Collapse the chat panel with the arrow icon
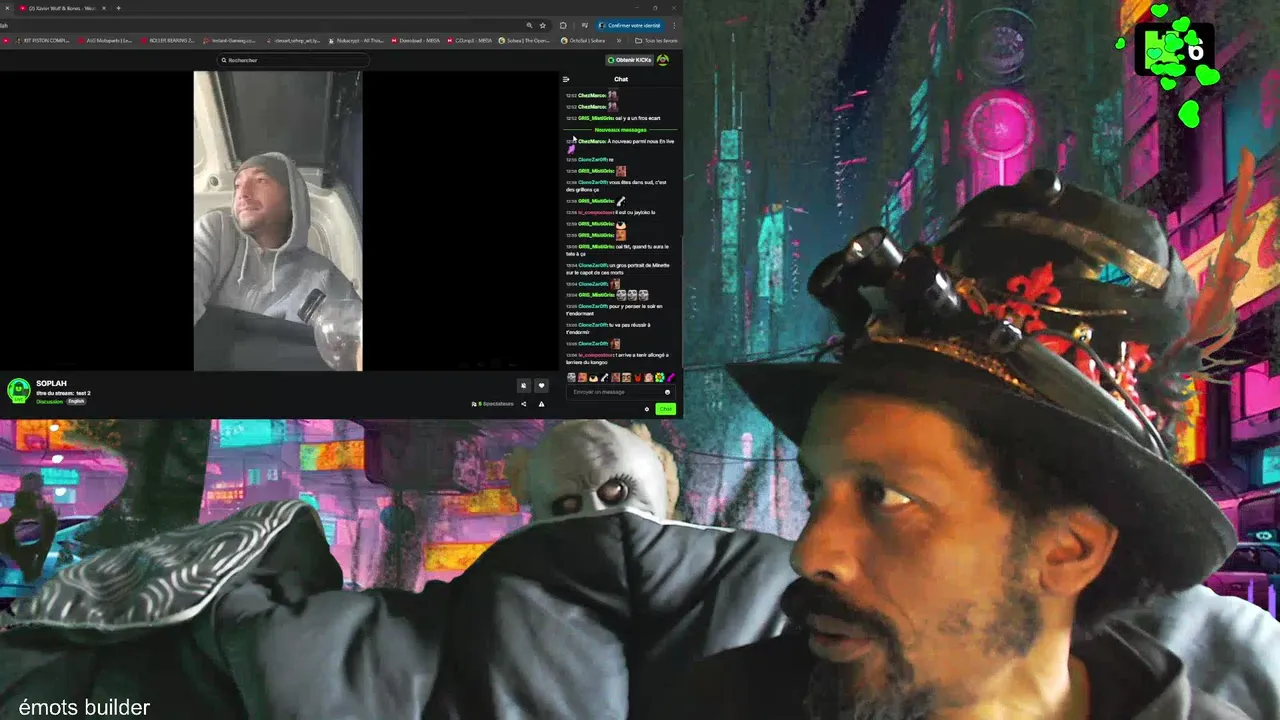Image resolution: width=1280 pixels, height=720 pixels. 566,79
